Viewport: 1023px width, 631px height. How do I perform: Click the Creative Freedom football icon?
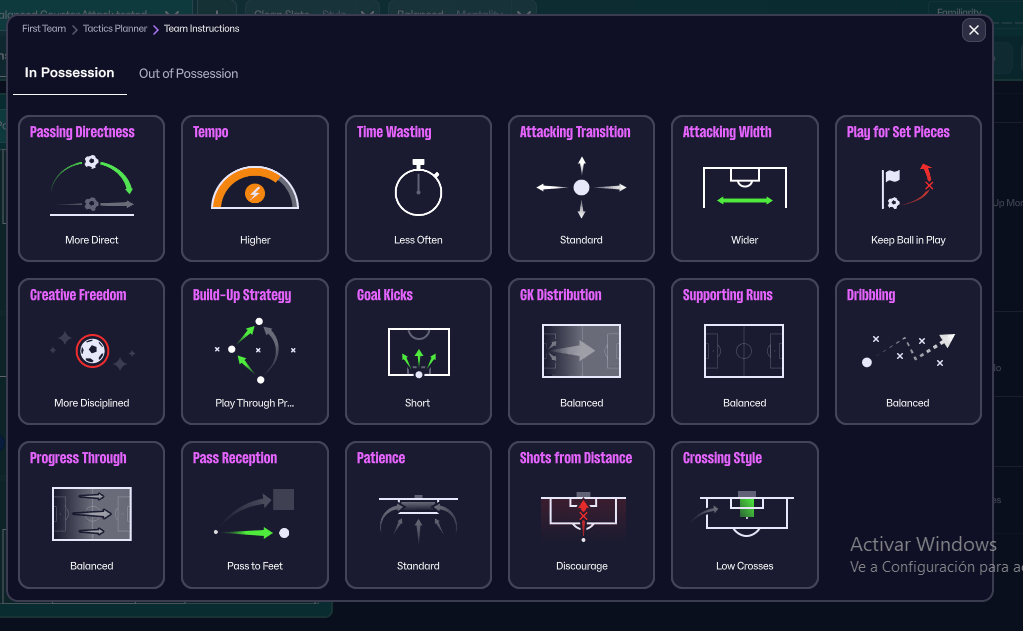click(92, 350)
